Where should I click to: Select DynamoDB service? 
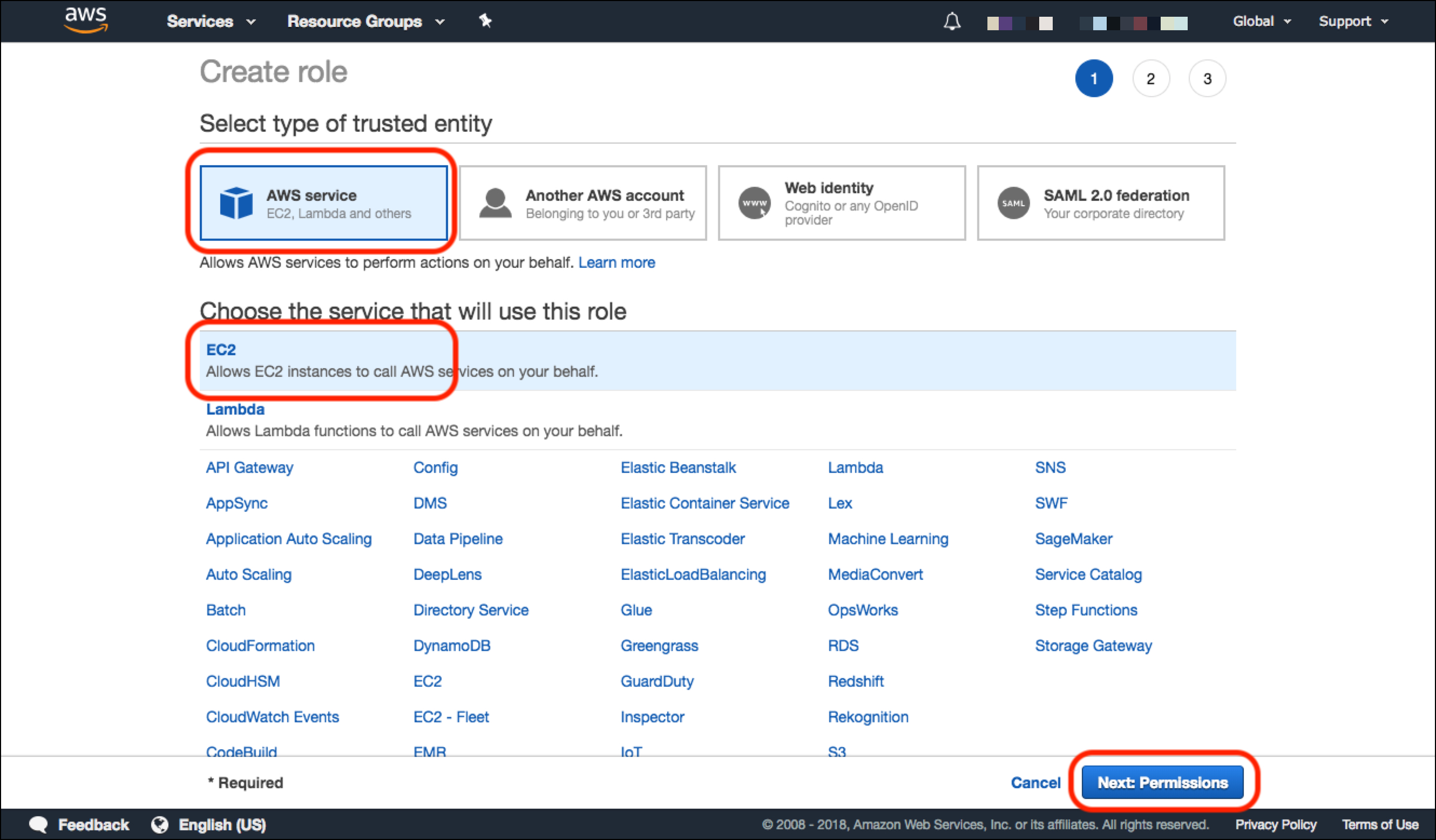(x=452, y=646)
